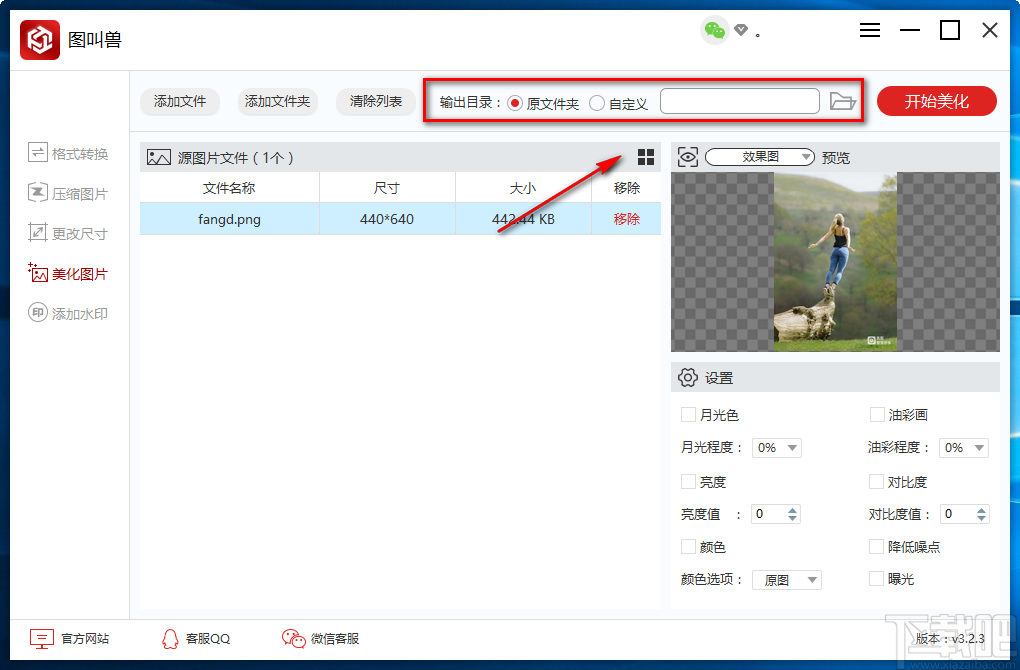
Task: Click 添加文件夹 button
Action: click(277, 101)
